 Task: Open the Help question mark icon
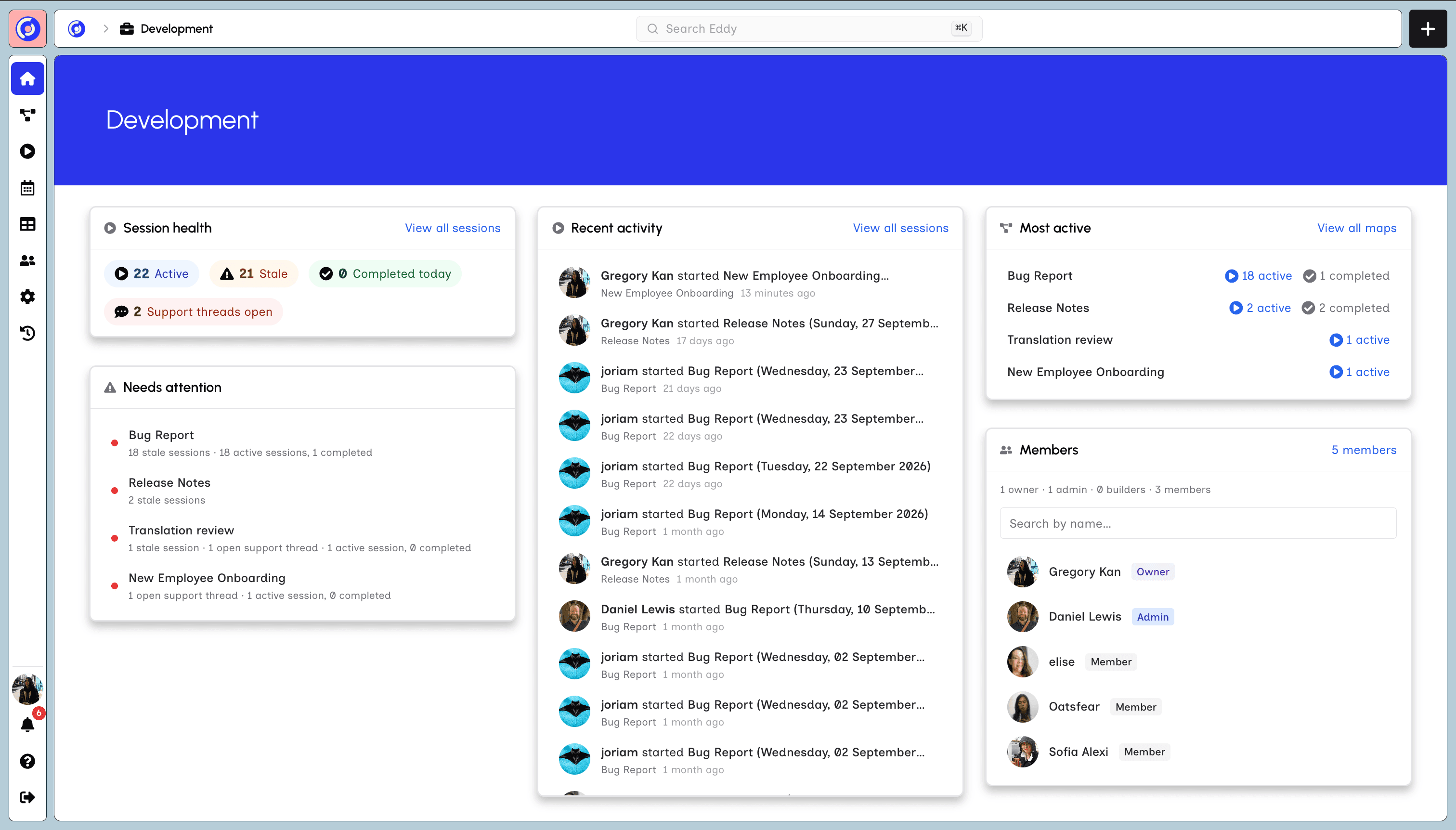(27, 761)
